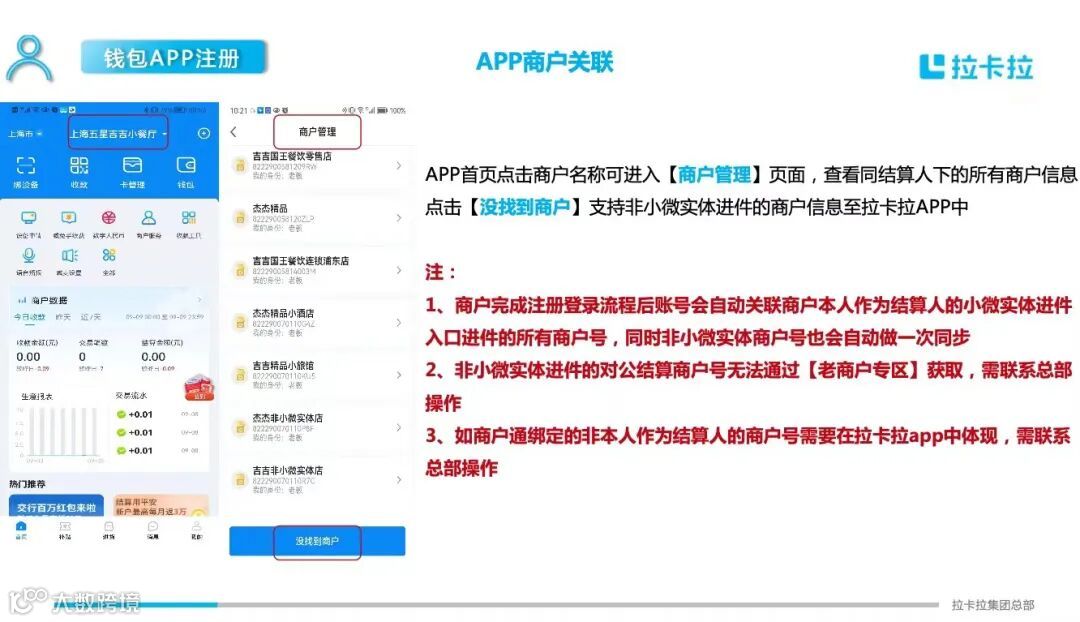The width and height of the screenshot is (1080, 622).
Task: Tap the shop icon beside 杰杰精品
Action: [240, 218]
